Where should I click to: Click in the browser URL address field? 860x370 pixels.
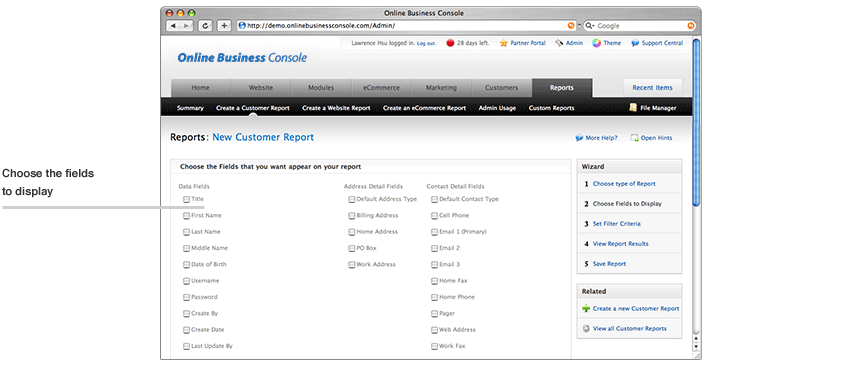coord(406,26)
